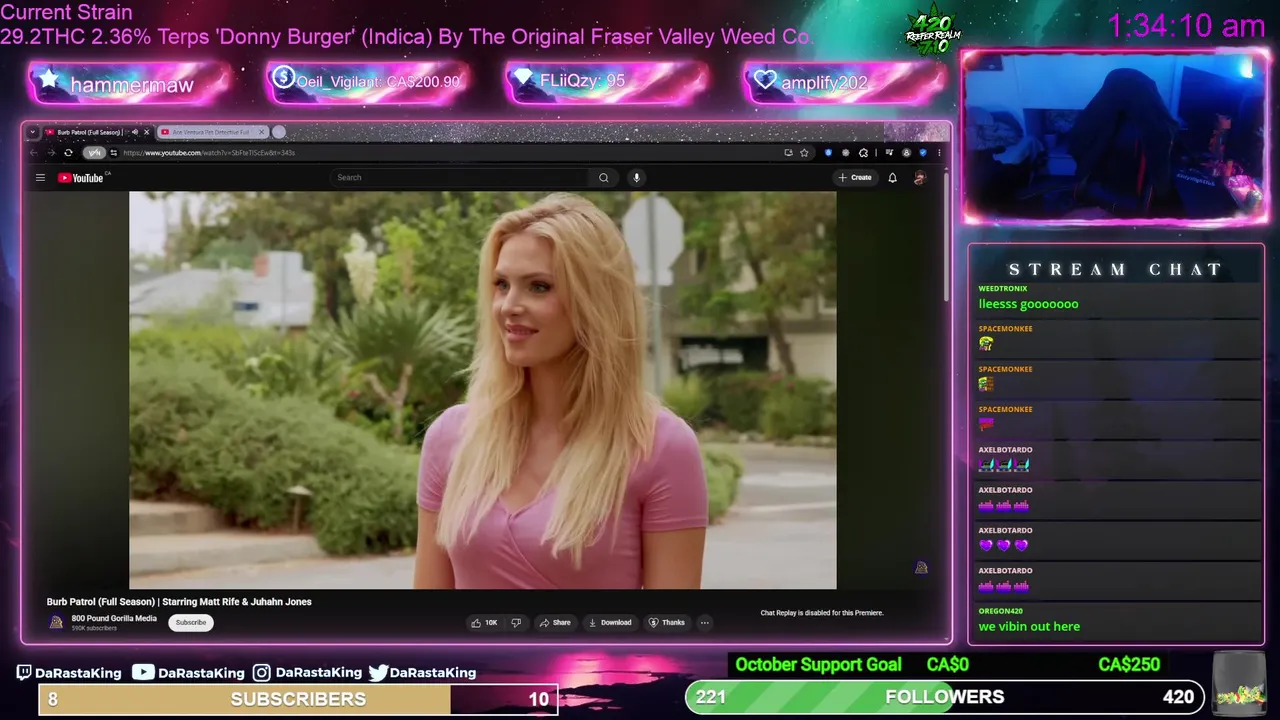Screen dimensions: 1280x720
Task: Click the 1:34:10 am clock
Action: pyautogui.click(x=1186, y=27)
